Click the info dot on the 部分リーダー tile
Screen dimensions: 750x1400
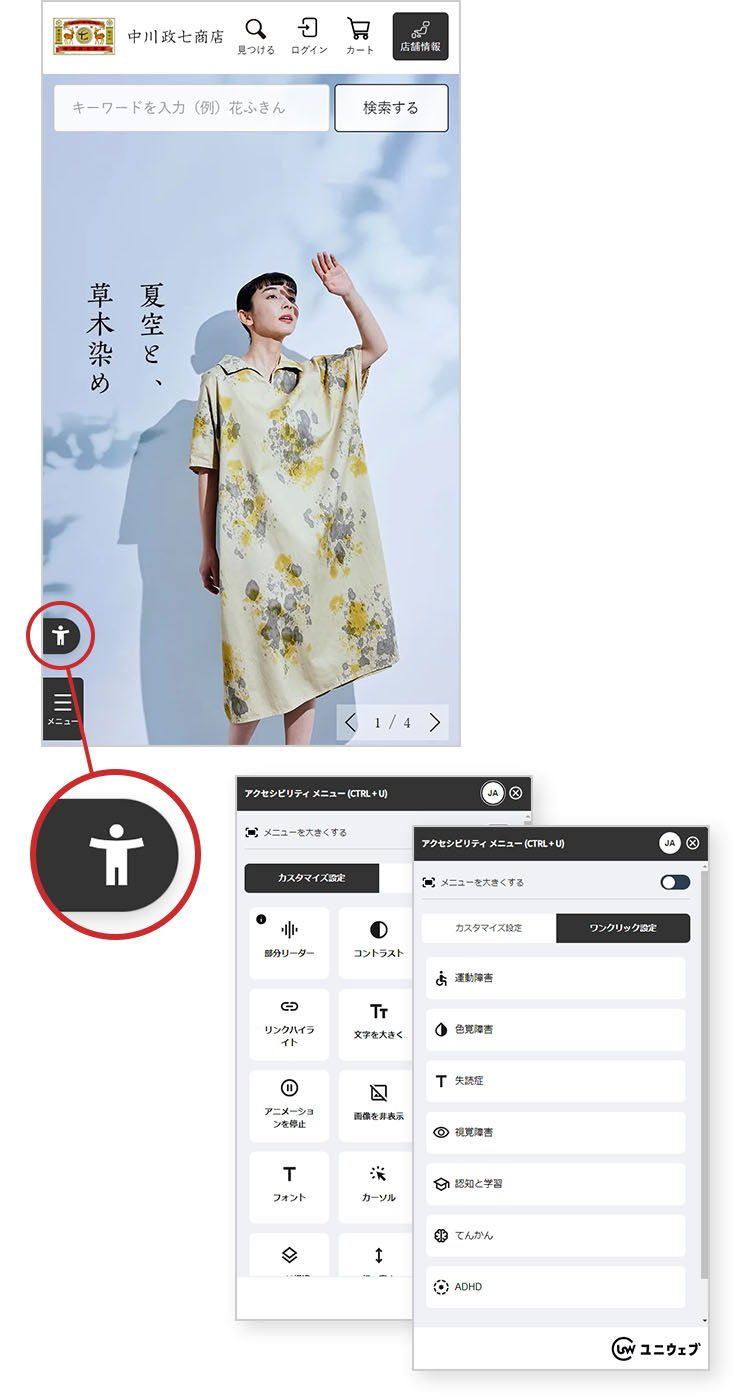[x=261, y=919]
